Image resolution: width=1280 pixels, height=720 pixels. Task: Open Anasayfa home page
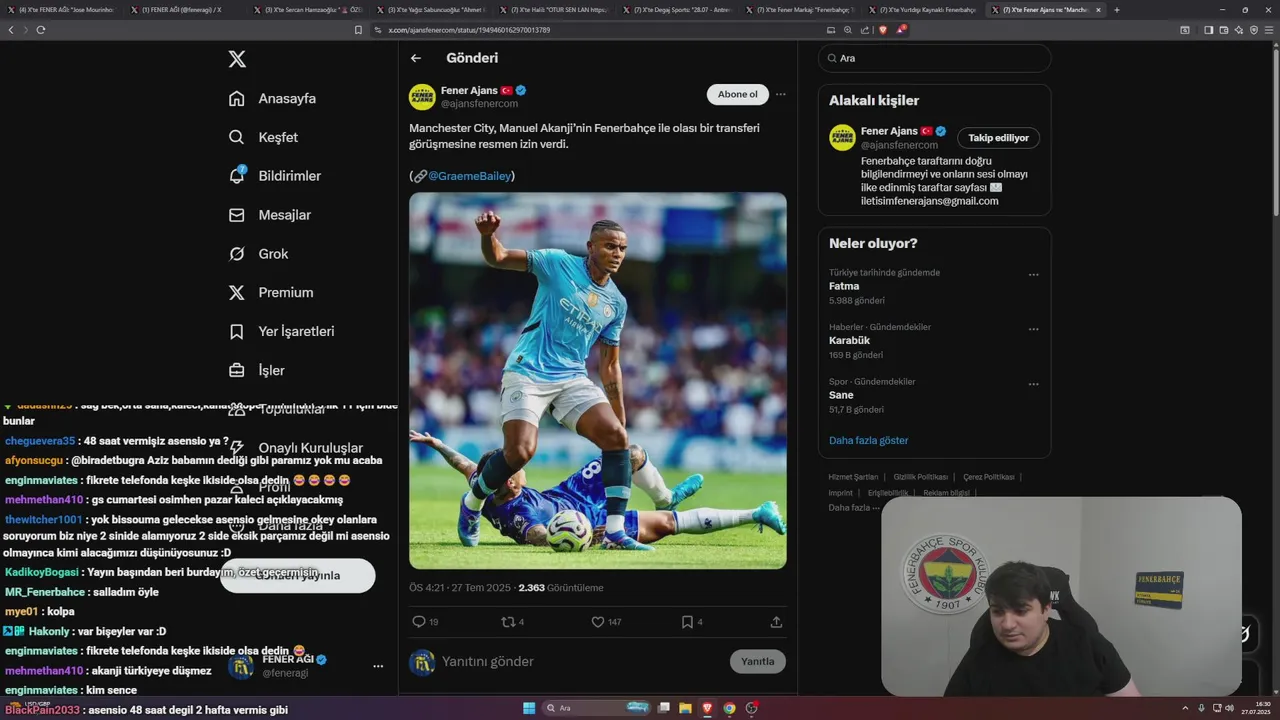pyautogui.click(x=272, y=98)
